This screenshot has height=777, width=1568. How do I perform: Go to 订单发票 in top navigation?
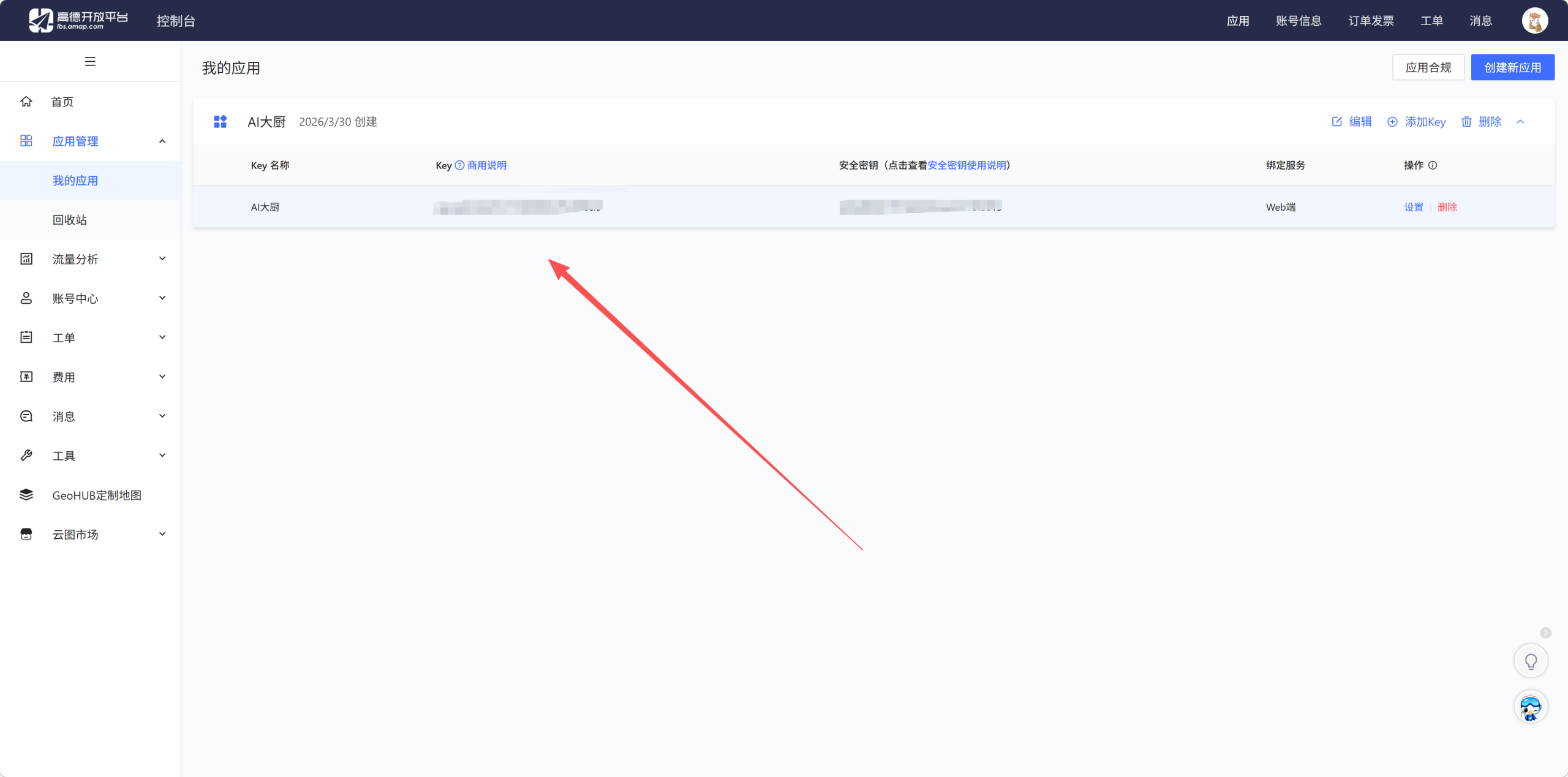click(x=1371, y=21)
